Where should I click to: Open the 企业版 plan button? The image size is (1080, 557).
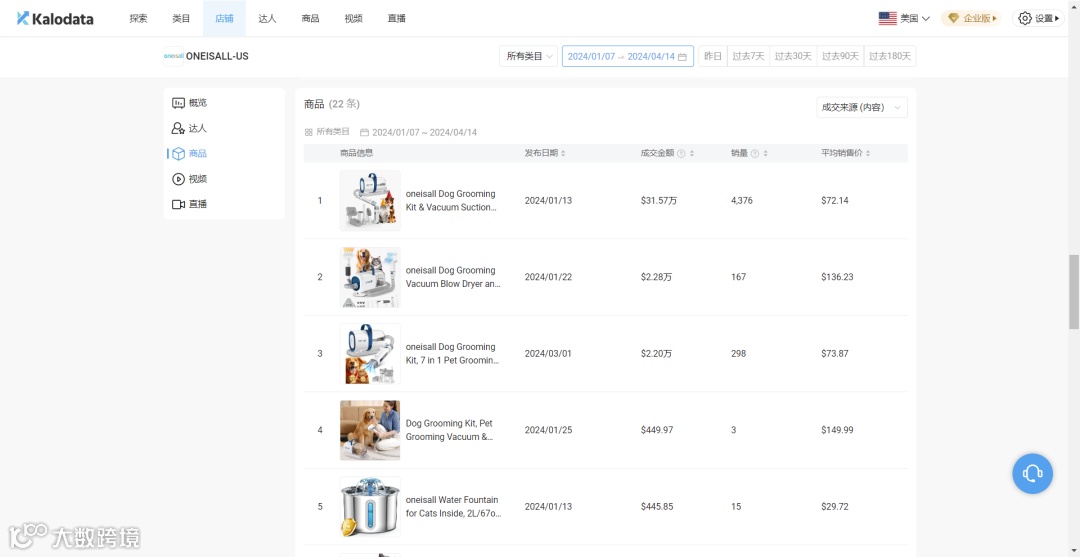pyautogui.click(x=972, y=19)
